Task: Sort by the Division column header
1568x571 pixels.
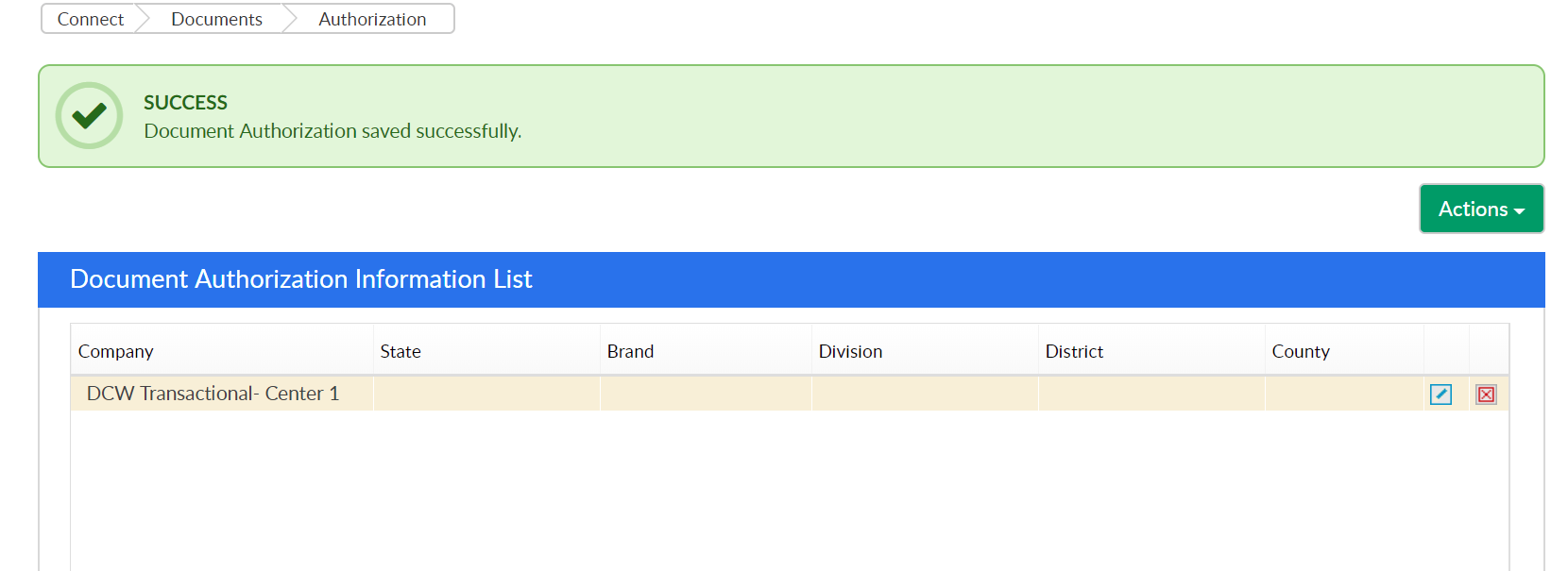Action: 850,351
